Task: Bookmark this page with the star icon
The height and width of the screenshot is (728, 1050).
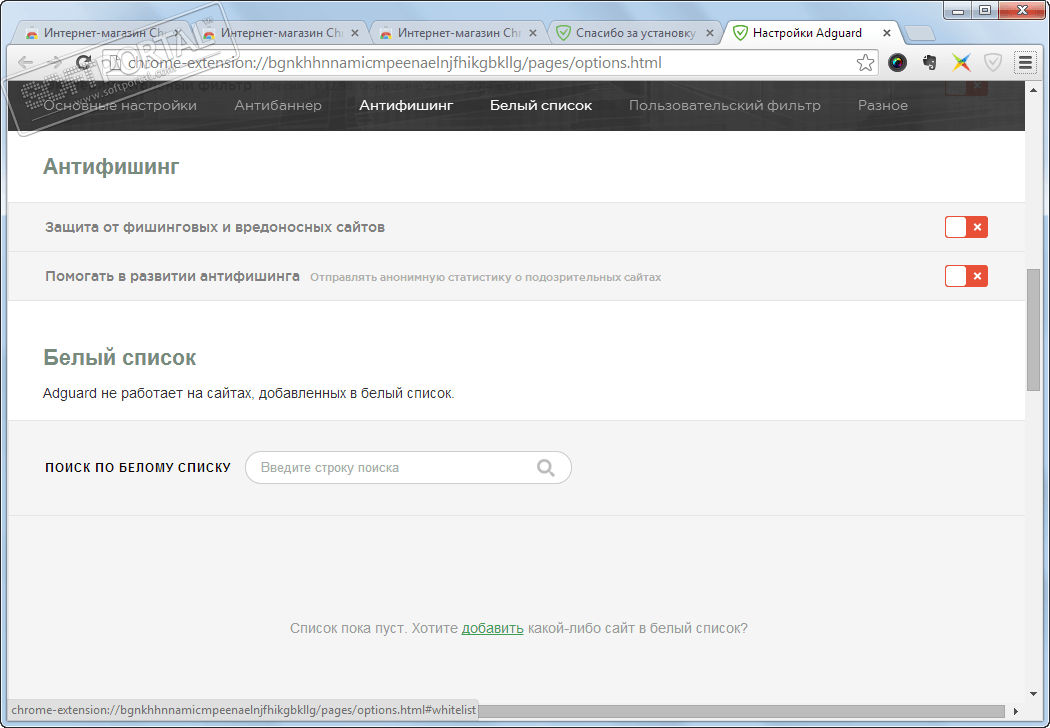Action: point(865,63)
